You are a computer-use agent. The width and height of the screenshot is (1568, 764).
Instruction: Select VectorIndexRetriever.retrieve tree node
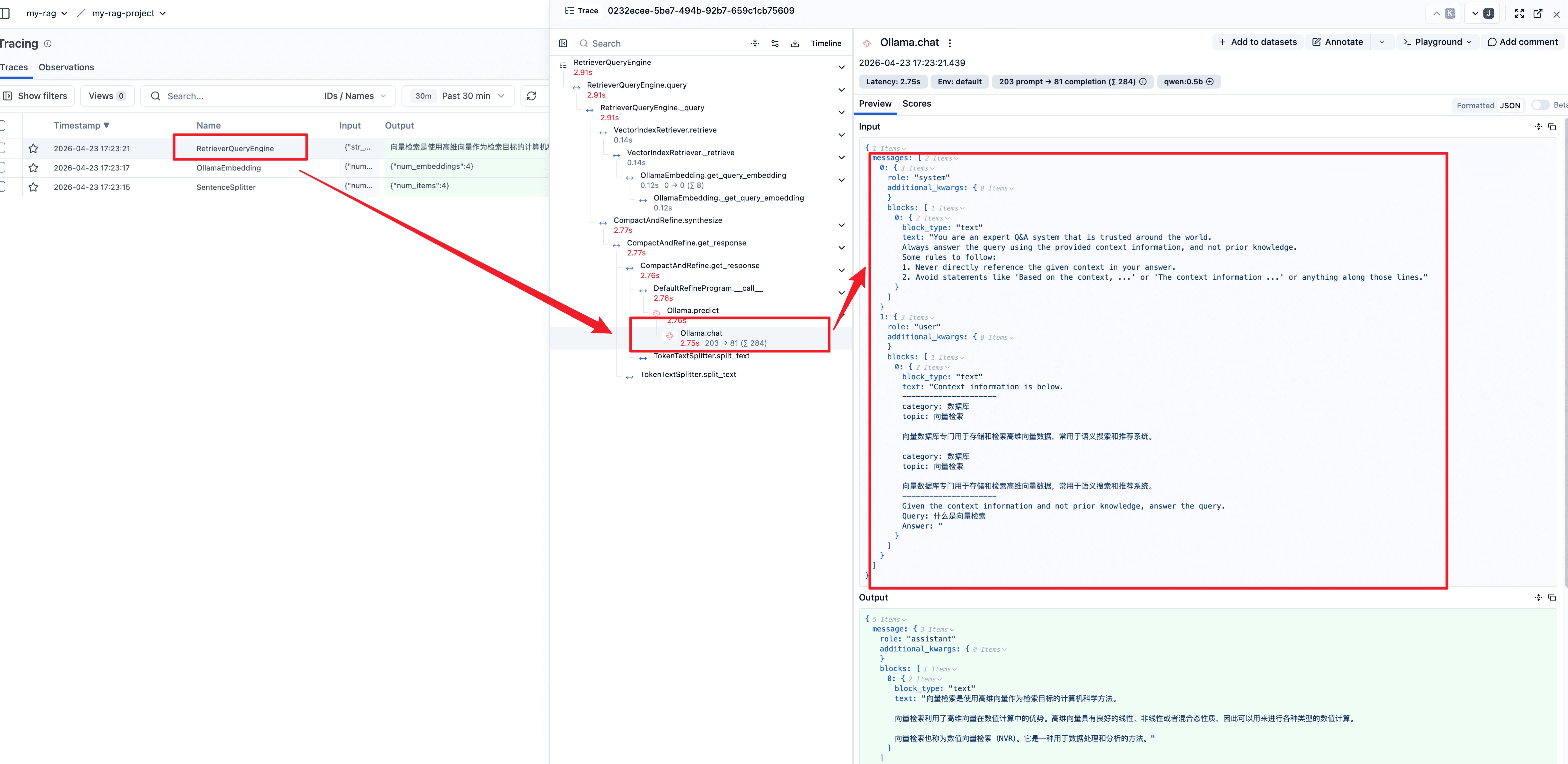(665, 130)
